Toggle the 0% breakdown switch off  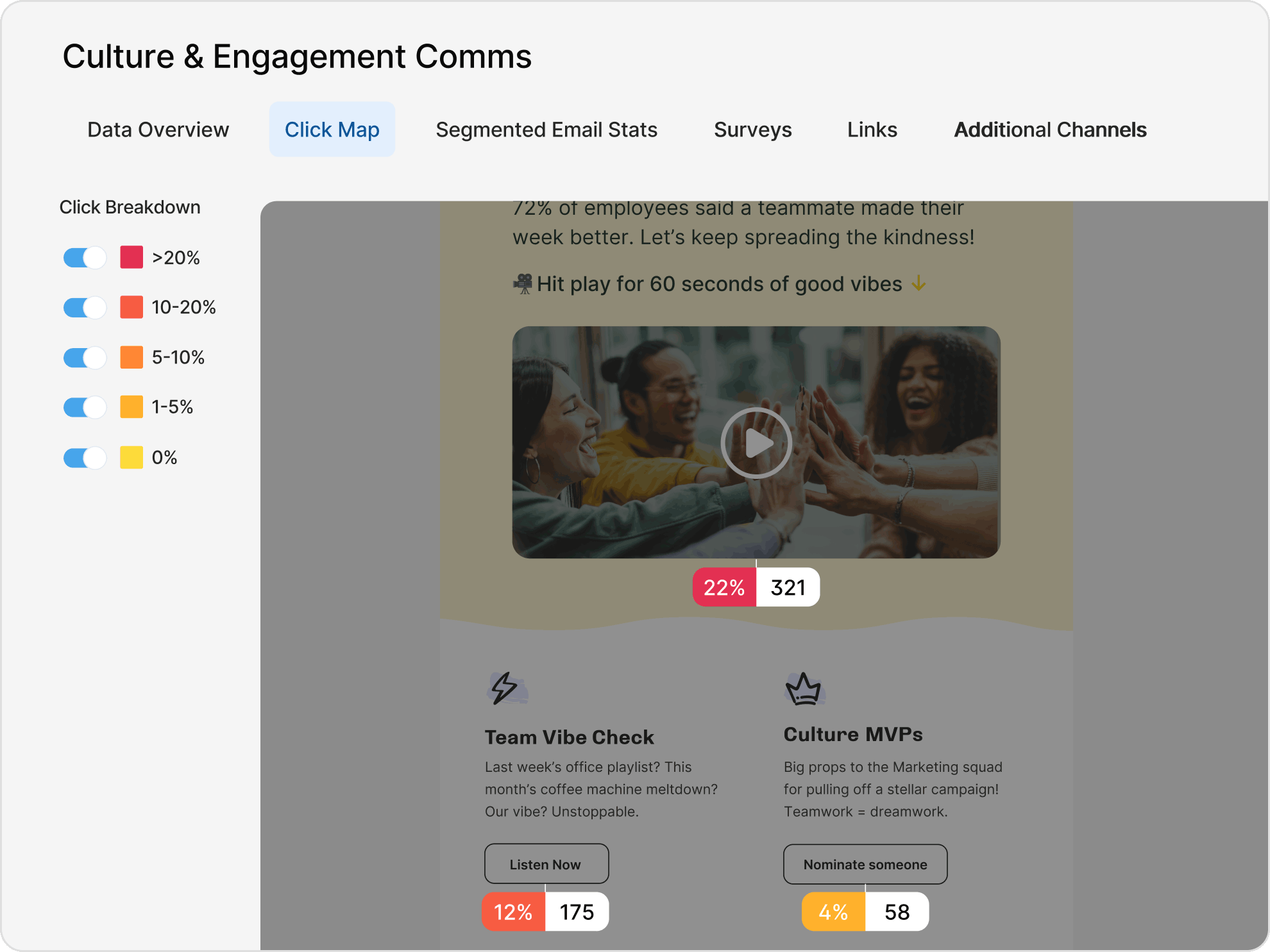point(84,457)
